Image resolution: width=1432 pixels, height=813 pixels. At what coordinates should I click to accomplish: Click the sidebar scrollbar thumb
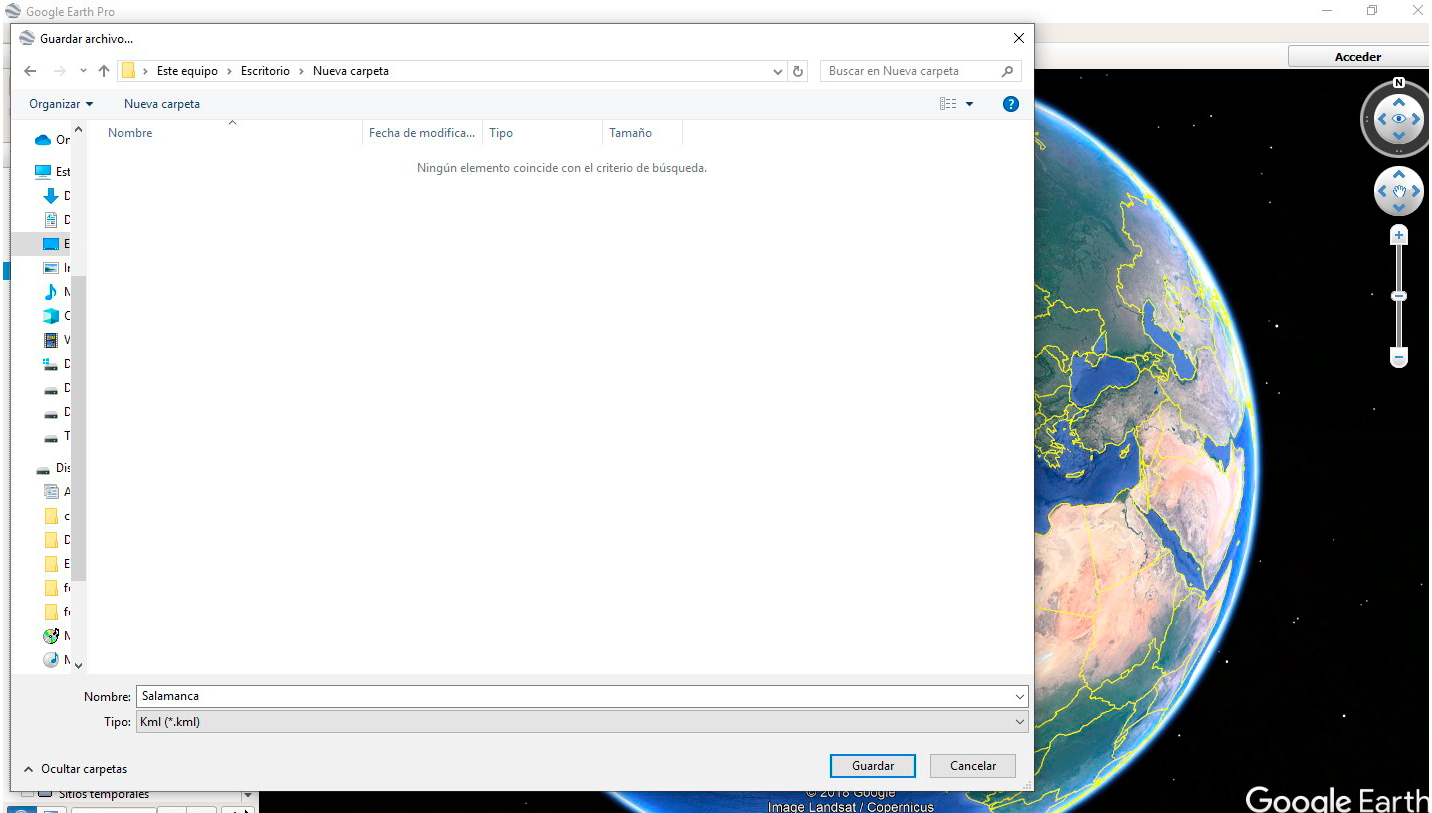pyautogui.click(x=79, y=430)
